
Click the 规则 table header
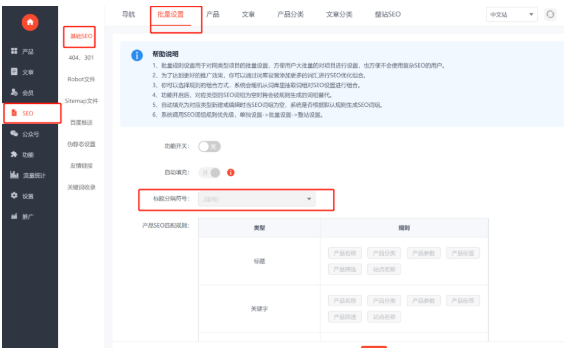(404, 228)
